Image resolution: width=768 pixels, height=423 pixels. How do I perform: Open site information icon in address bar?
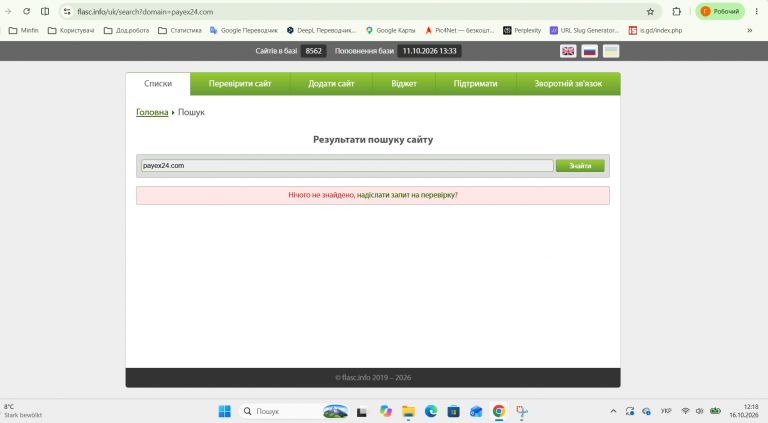tap(67, 12)
